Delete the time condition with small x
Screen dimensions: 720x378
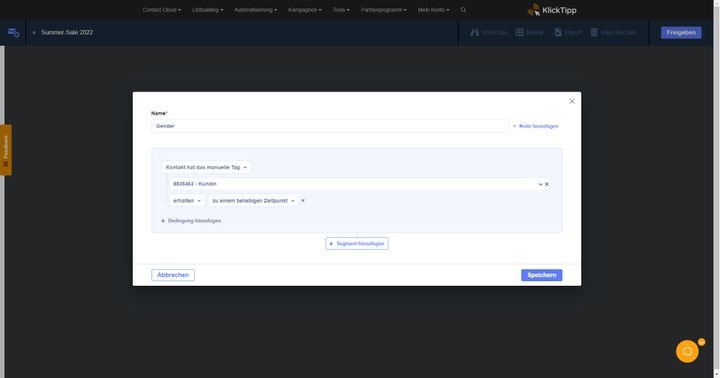[x=303, y=201]
